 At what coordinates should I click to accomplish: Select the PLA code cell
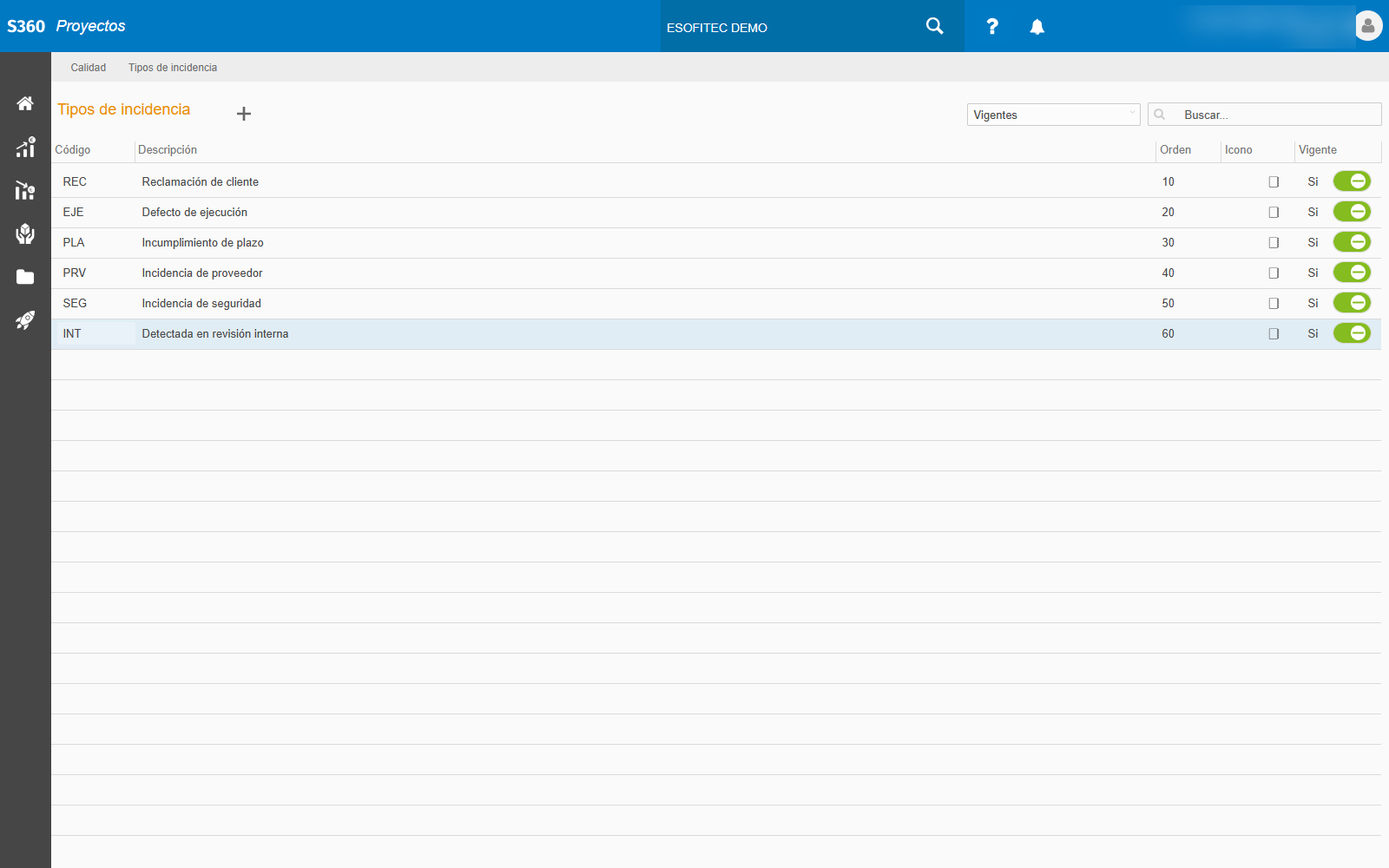(x=74, y=242)
